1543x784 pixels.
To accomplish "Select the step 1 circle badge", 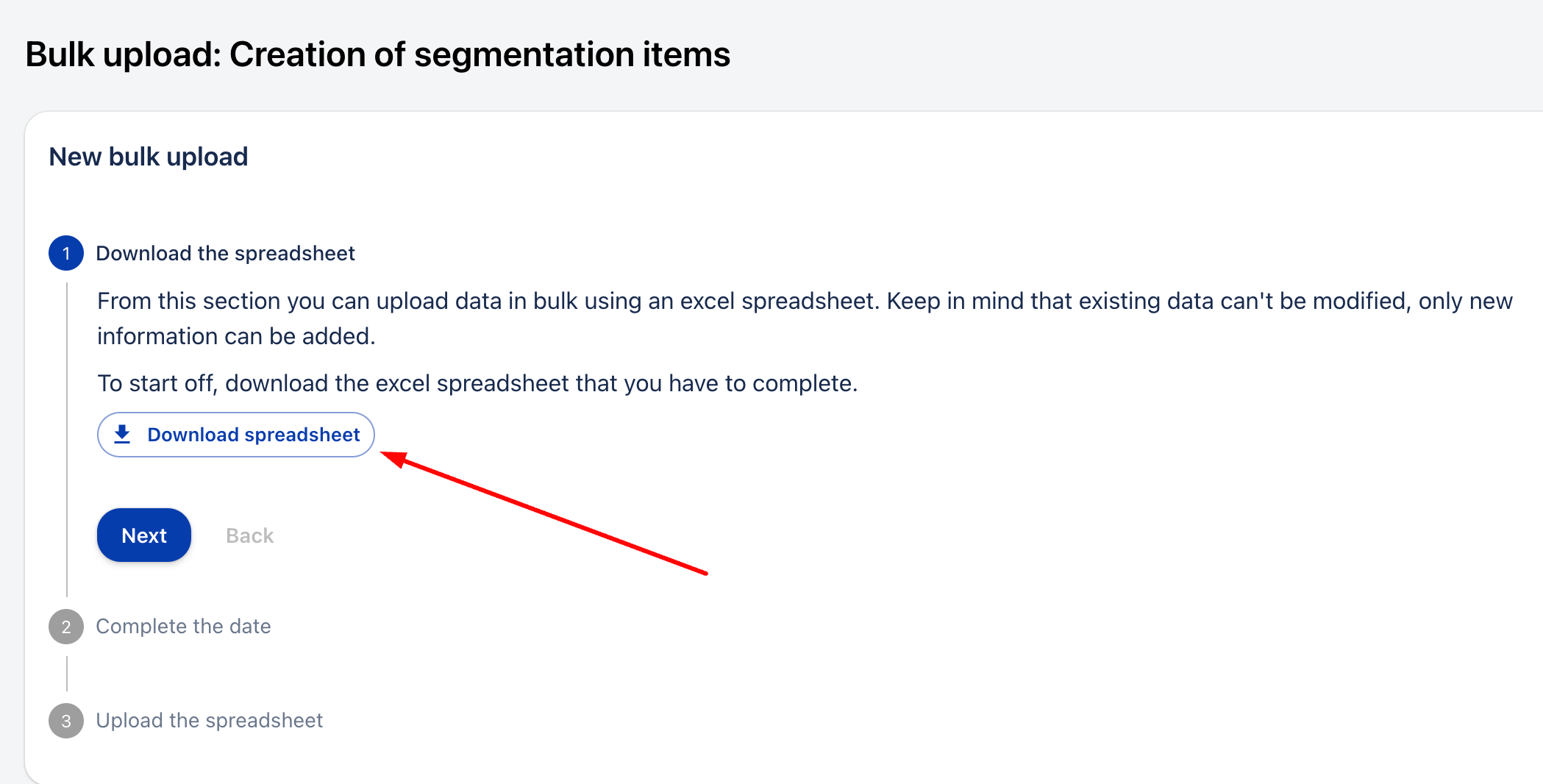I will click(66, 254).
